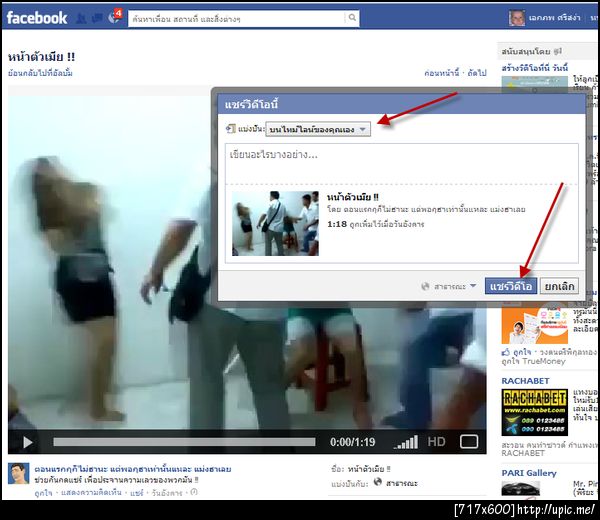Screen dimensions: 600x520
Task: Adjust the video volume bars
Action: click(406, 442)
